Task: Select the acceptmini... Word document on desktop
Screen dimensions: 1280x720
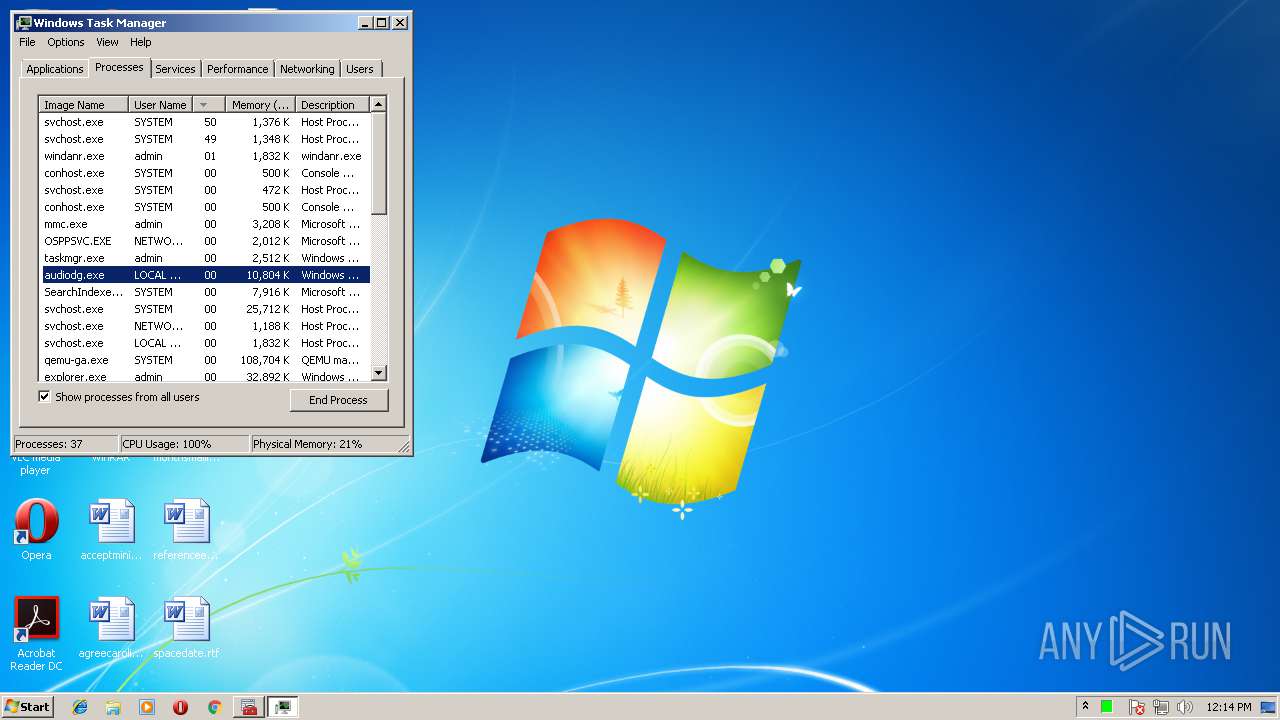Action: pos(111,530)
